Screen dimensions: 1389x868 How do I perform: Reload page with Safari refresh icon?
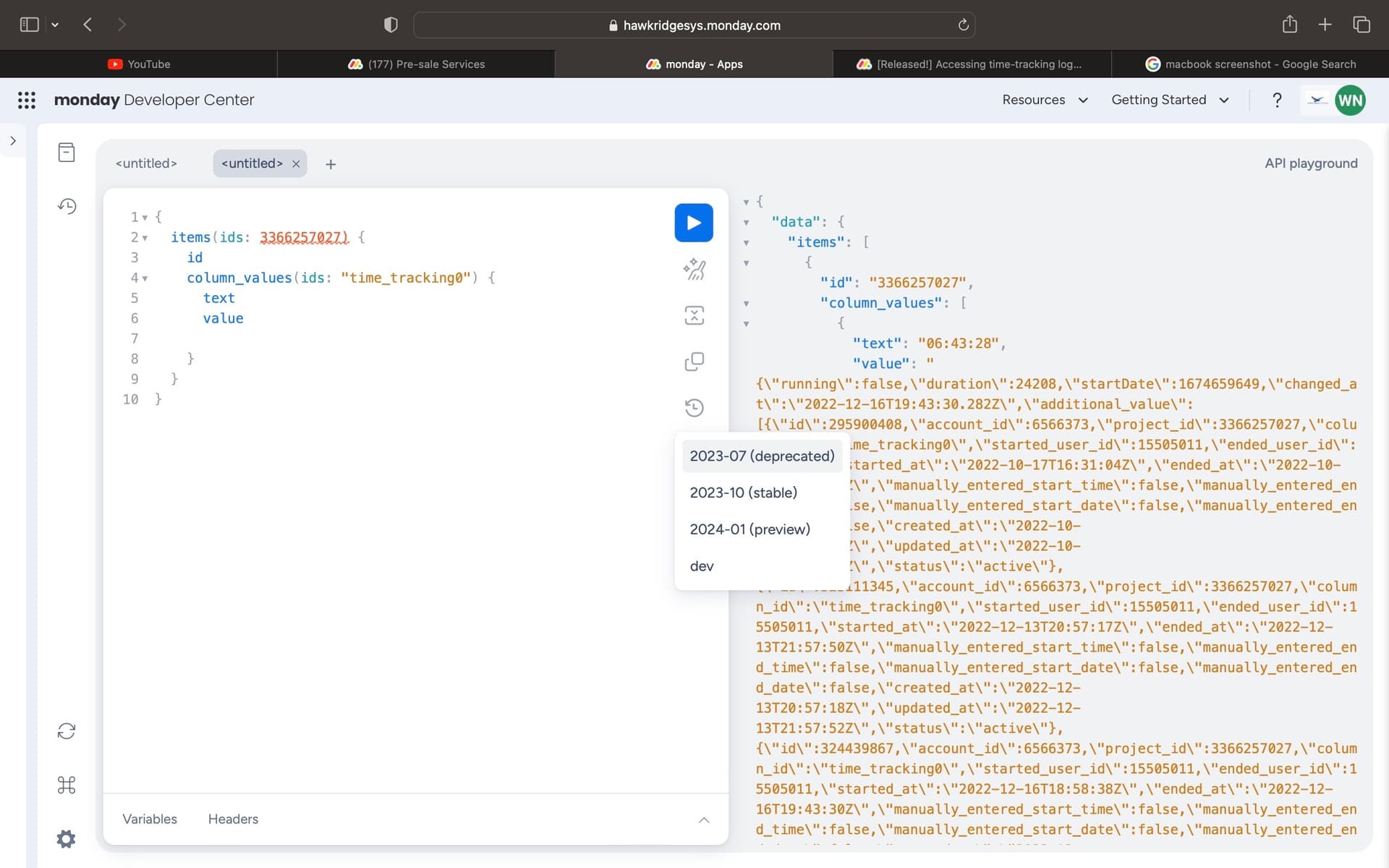pyautogui.click(x=963, y=25)
